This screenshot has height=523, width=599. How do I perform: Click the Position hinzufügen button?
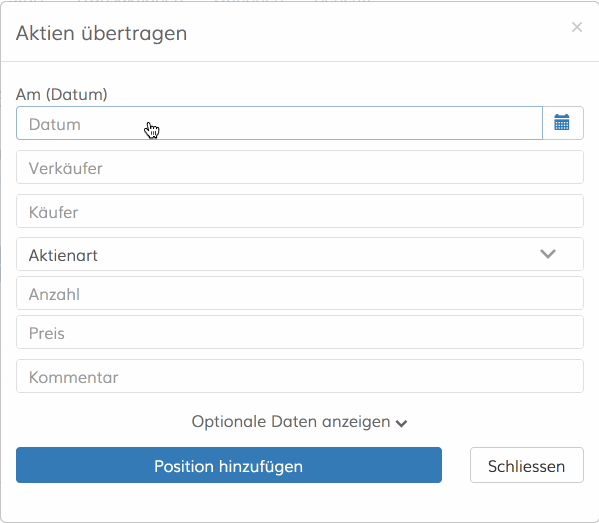pyautogui.click(x=229, y=465)
